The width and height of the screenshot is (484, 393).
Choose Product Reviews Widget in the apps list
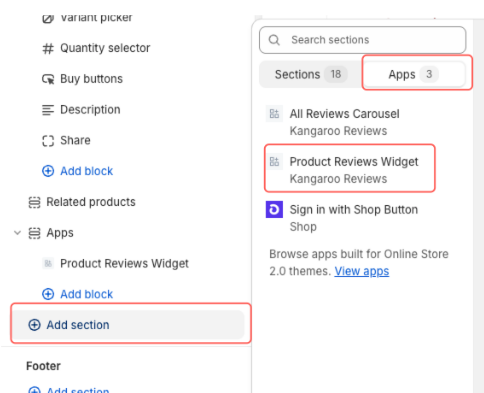click(x=350, y=170)
